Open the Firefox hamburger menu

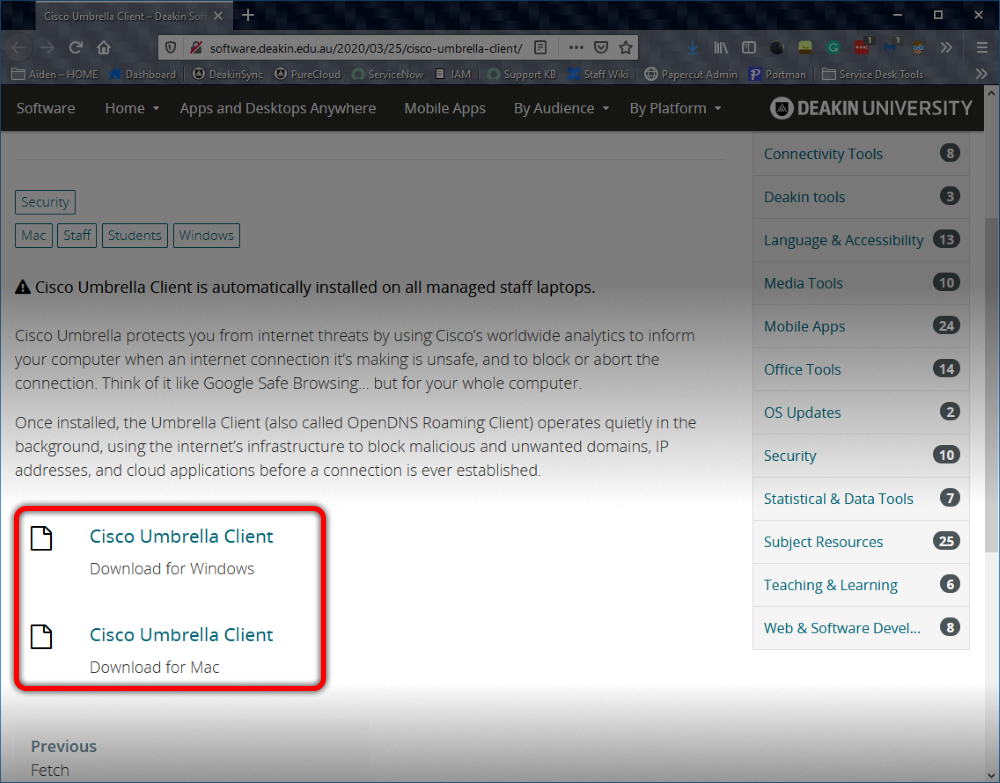coord(981,47)
